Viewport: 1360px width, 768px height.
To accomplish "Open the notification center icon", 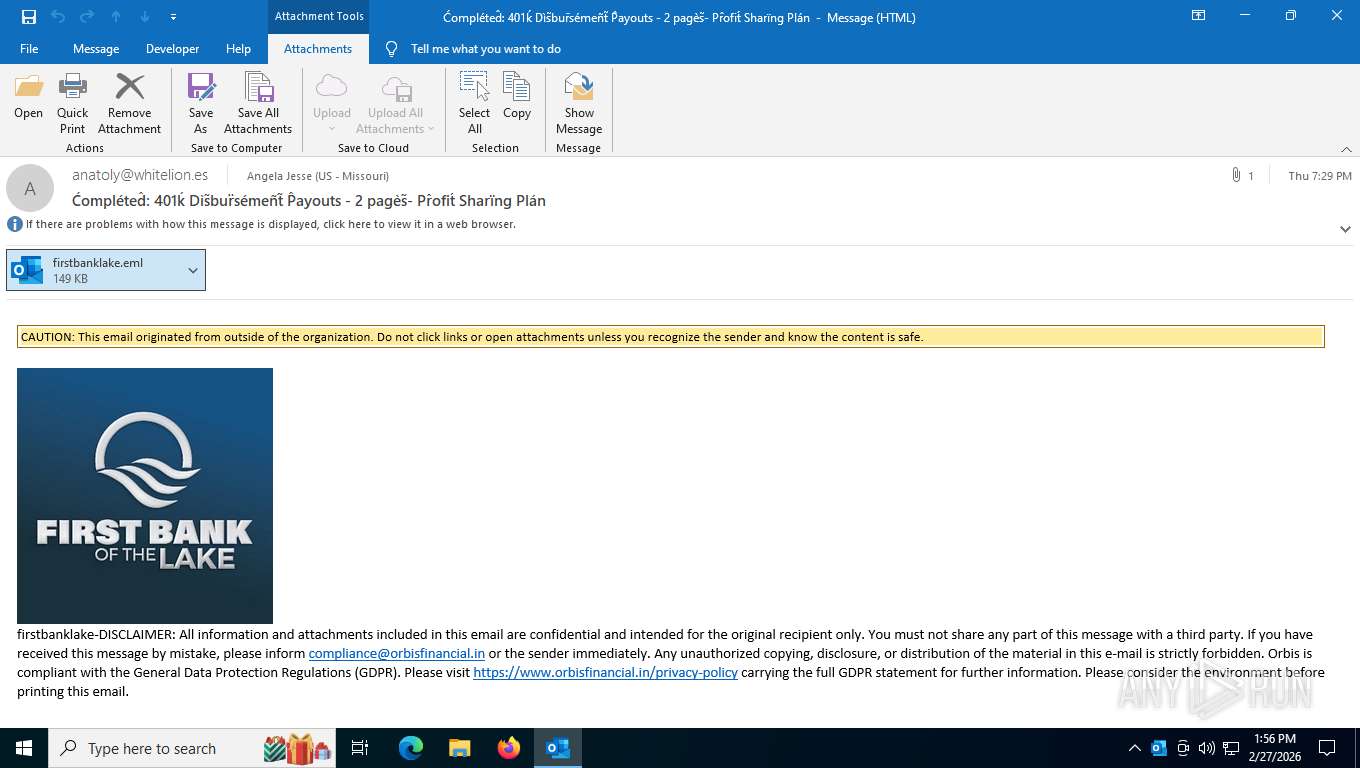I will [1327, 748].
